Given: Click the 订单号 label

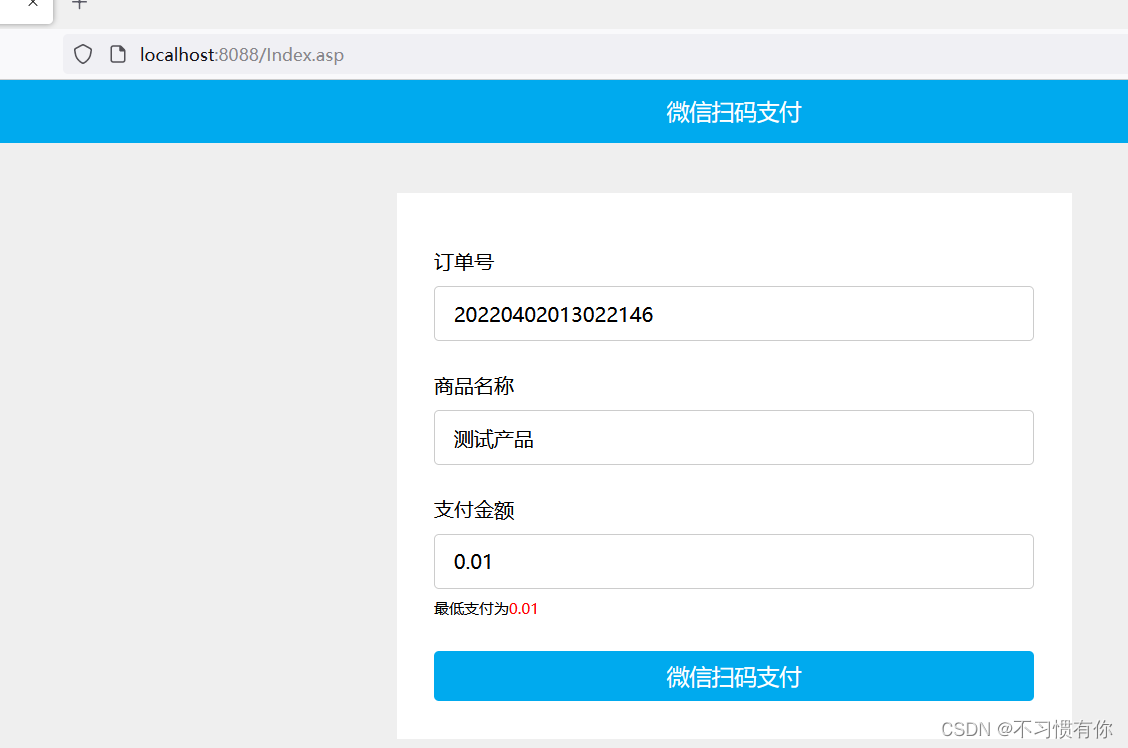Looking at the screenshot, I should pos(463,262).
